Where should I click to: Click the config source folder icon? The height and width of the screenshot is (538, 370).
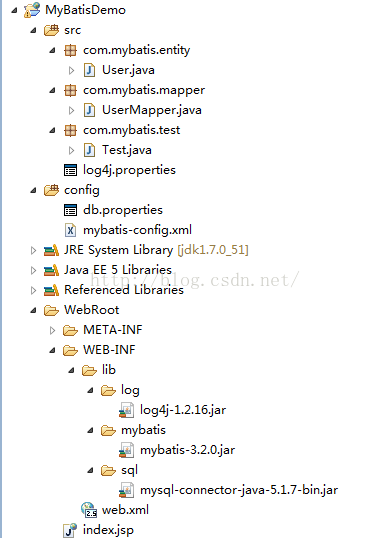point(51,190)
